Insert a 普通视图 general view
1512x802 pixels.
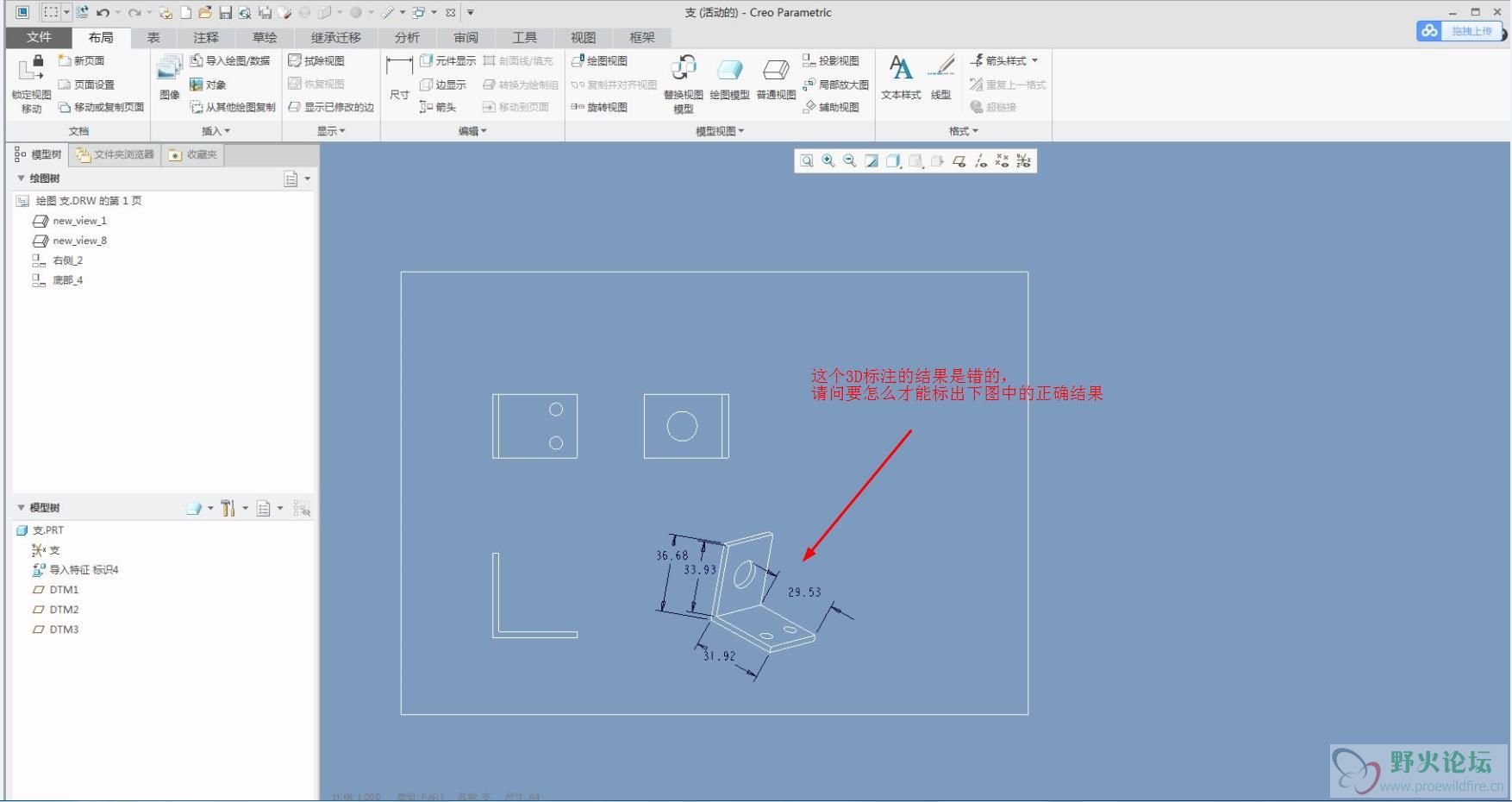pyautogui.click(x=776, y=78)
